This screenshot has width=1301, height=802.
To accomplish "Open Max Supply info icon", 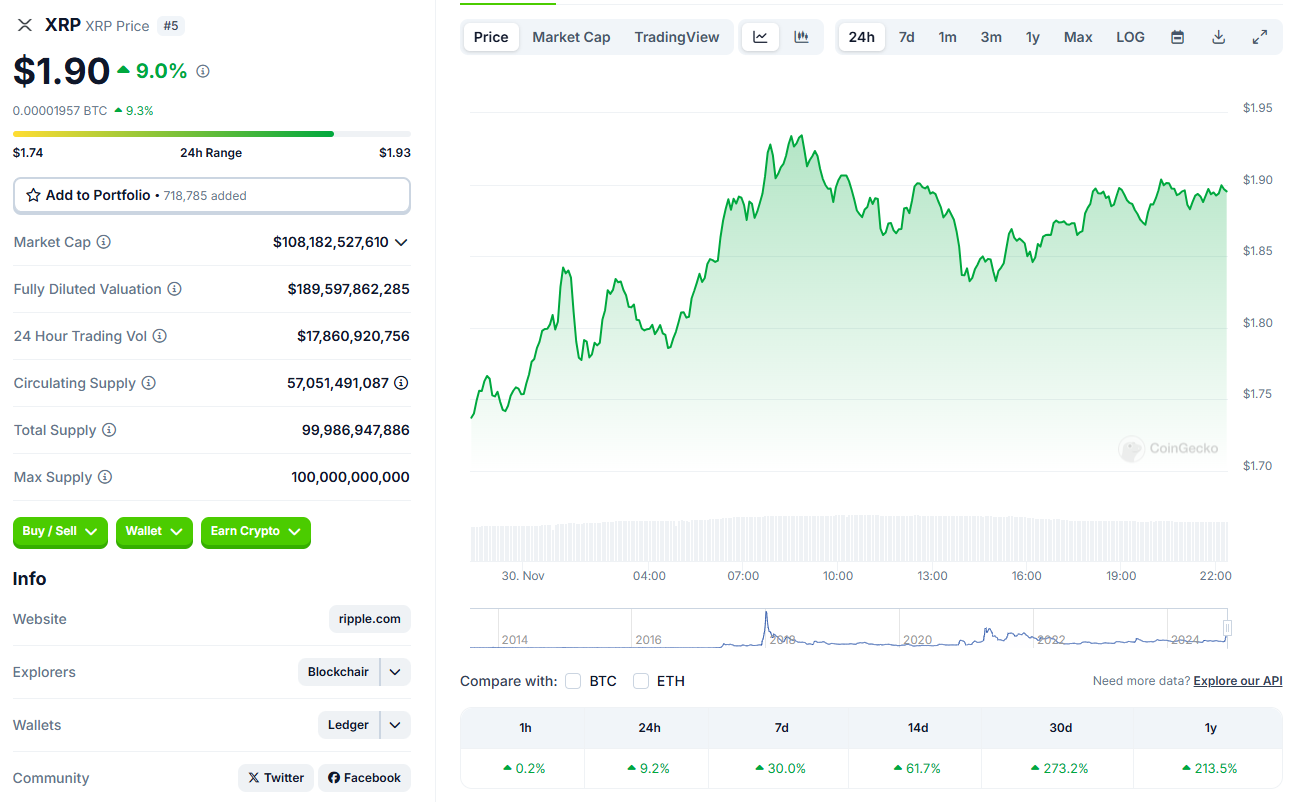I will 105,477.
